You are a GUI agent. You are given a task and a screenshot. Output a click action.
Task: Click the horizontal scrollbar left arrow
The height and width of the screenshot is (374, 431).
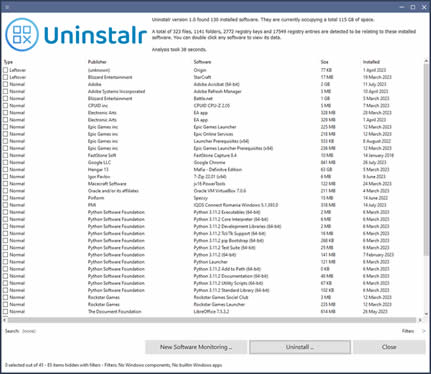(x=5, y=320)
